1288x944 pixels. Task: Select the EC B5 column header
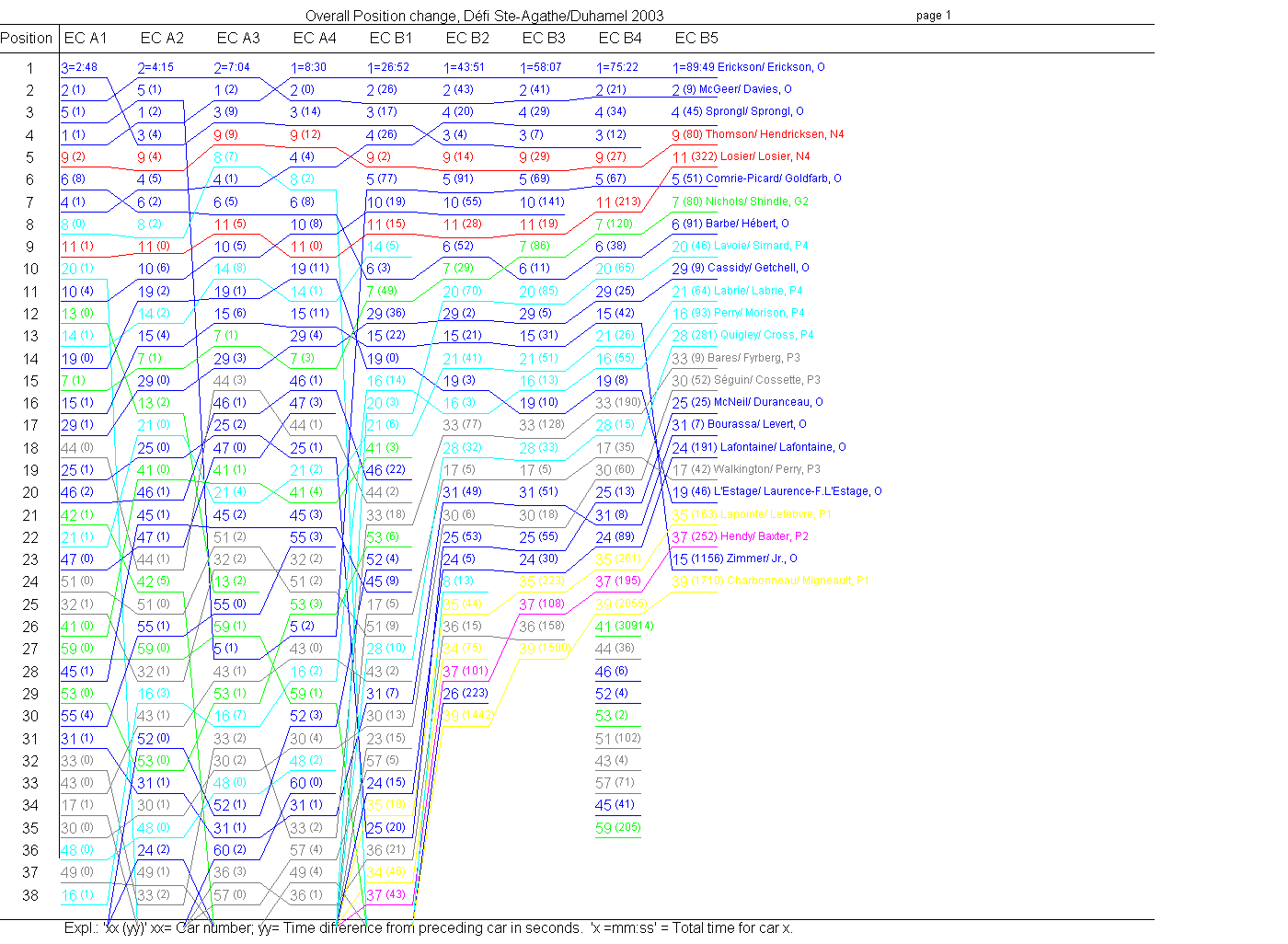(x=696, y=38)
